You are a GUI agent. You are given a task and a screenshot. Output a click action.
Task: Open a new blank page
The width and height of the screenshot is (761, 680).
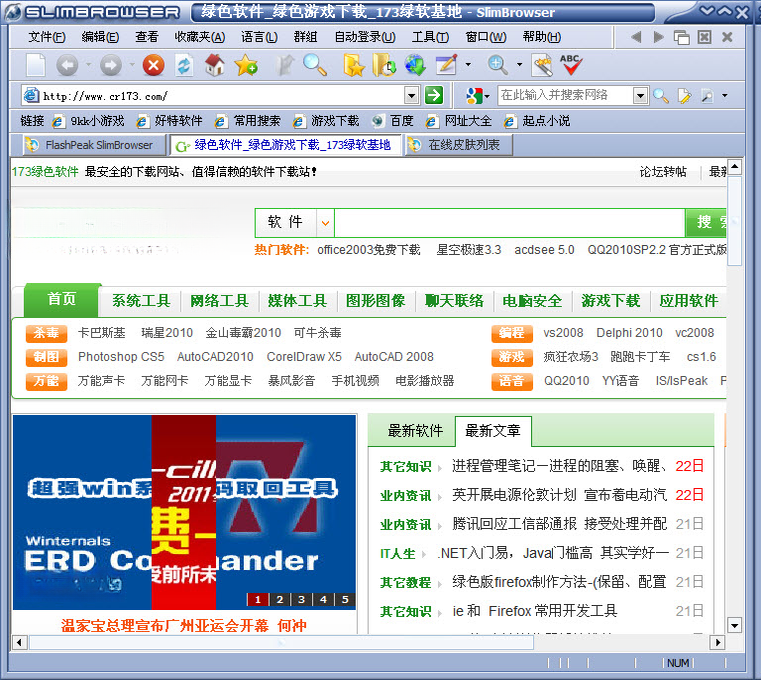(x=36, y=65)
